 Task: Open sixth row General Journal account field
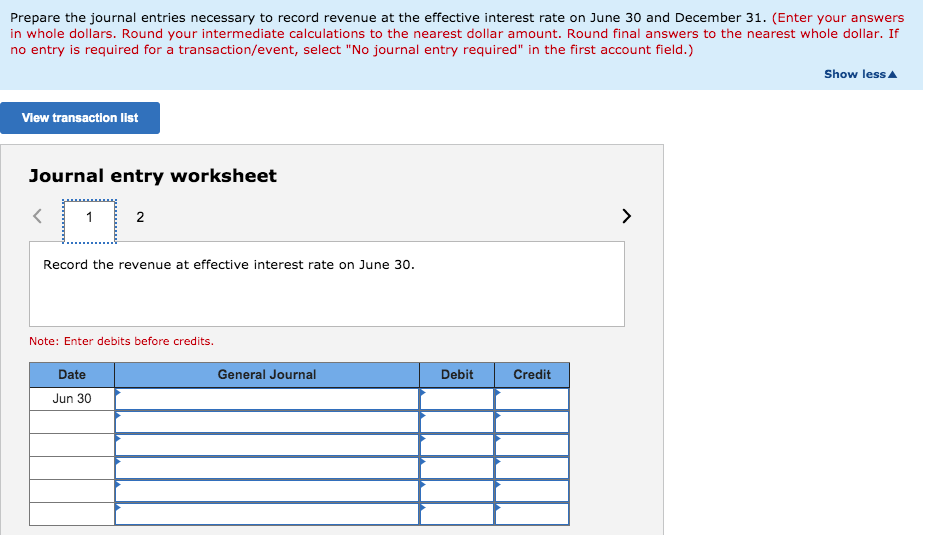click(x=267, y=514)
